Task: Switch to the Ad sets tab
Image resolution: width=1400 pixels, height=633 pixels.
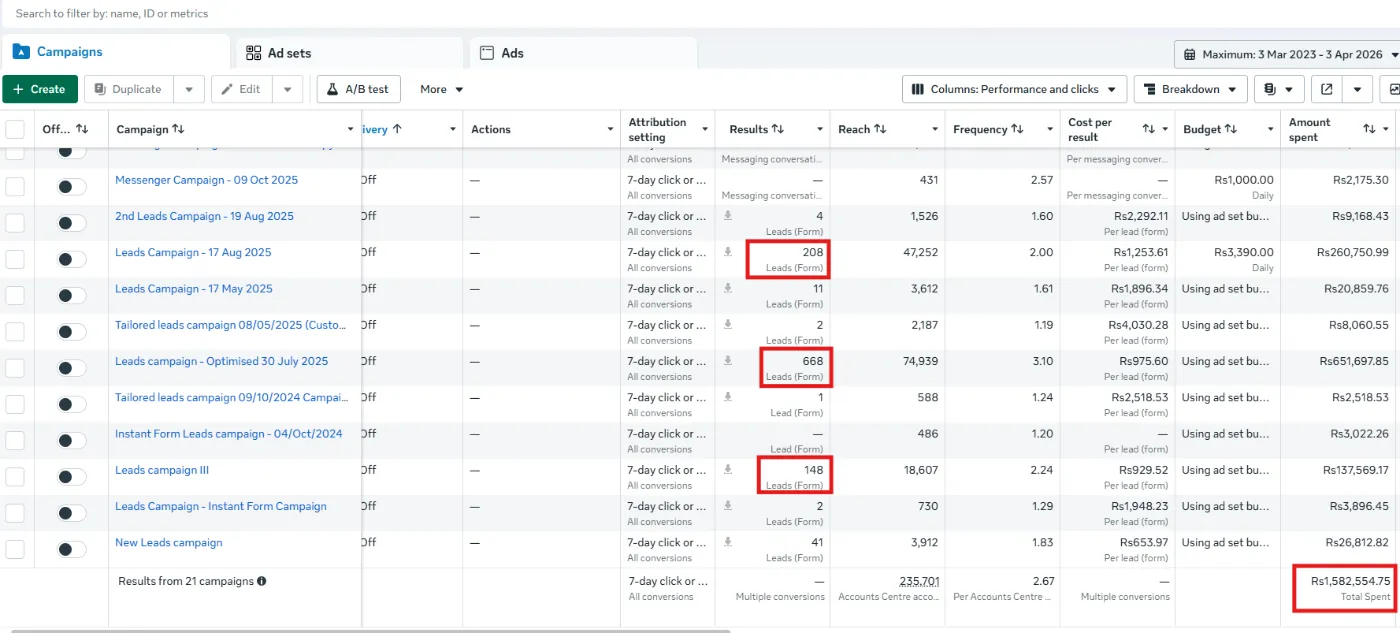Action: click(x=349, y=53)
